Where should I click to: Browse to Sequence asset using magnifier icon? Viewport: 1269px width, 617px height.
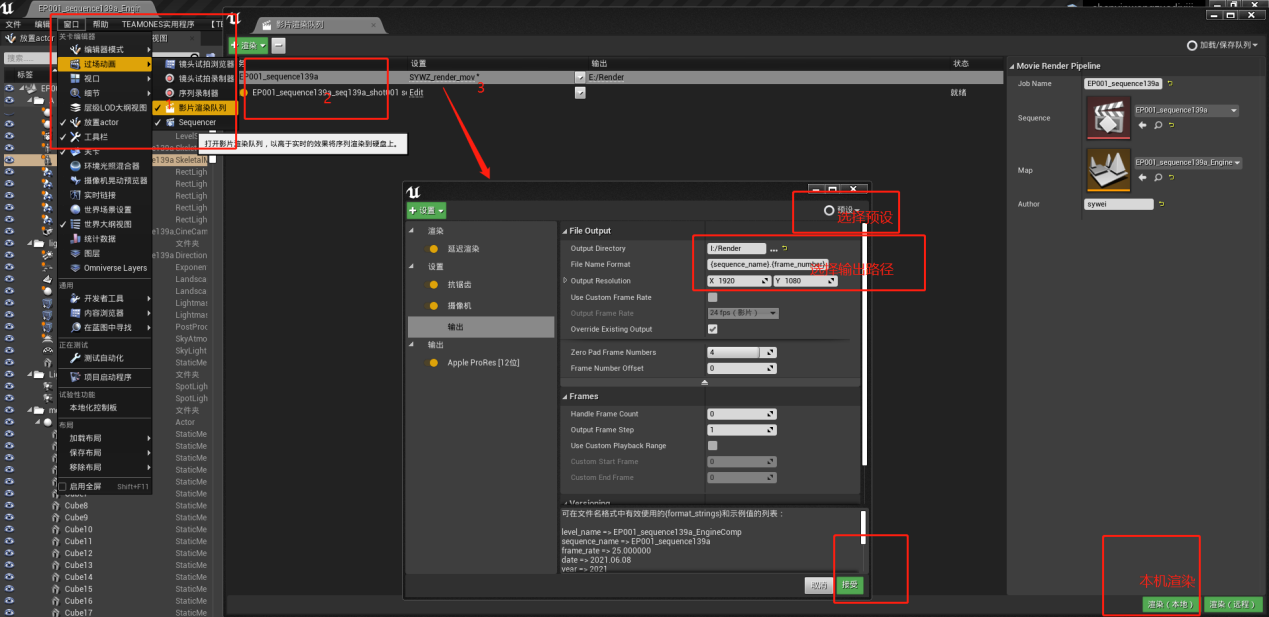coord(1158,125)
